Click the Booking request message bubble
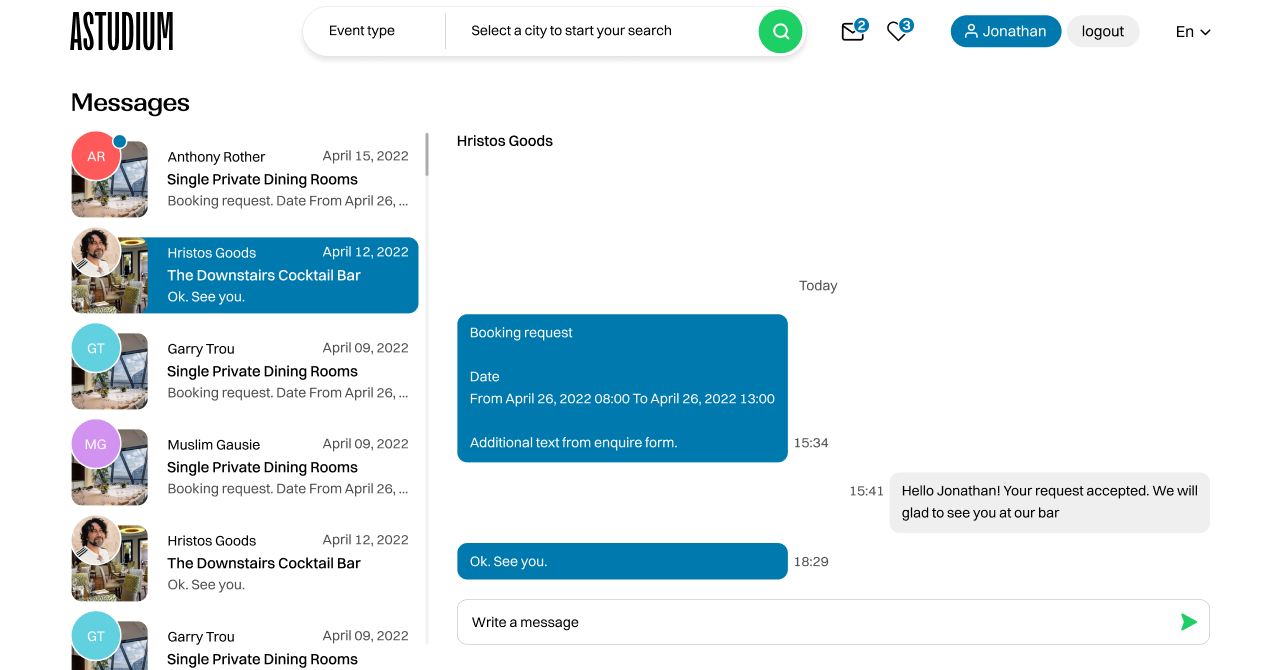Screen dimensions: 1280x670 click(622, 388)
